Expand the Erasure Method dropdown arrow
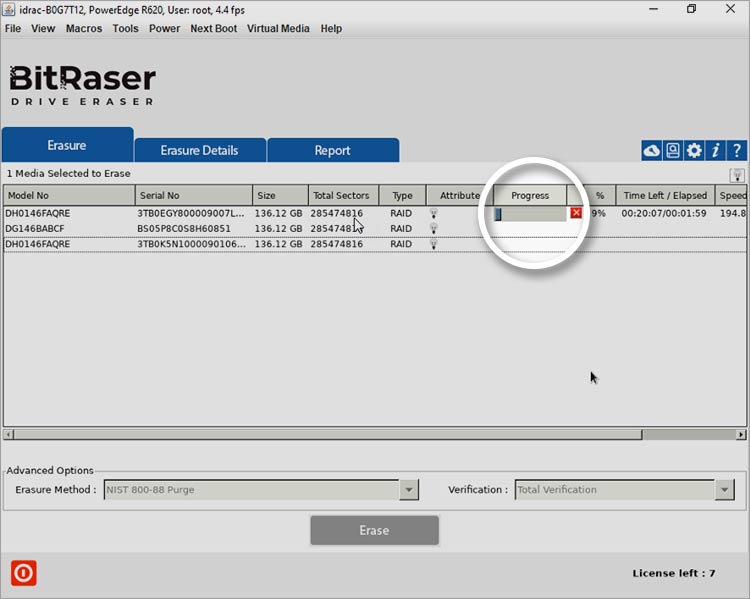The width and height of the screenshot is (750, 599). coord(409,489)
